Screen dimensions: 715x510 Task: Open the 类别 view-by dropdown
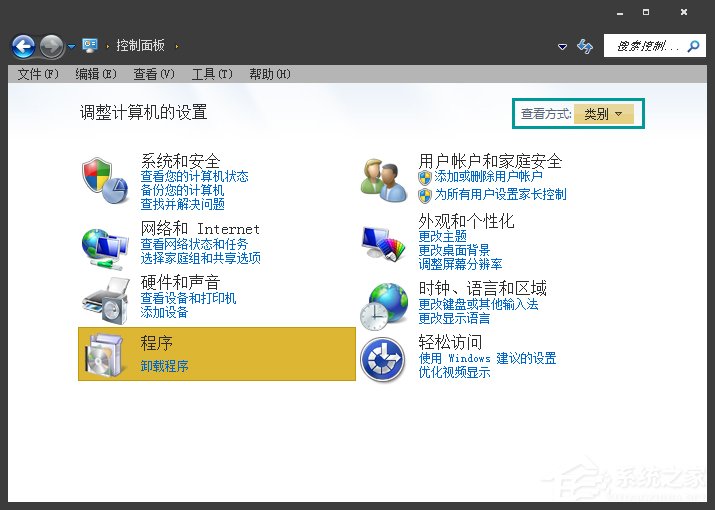coord(604,114)
